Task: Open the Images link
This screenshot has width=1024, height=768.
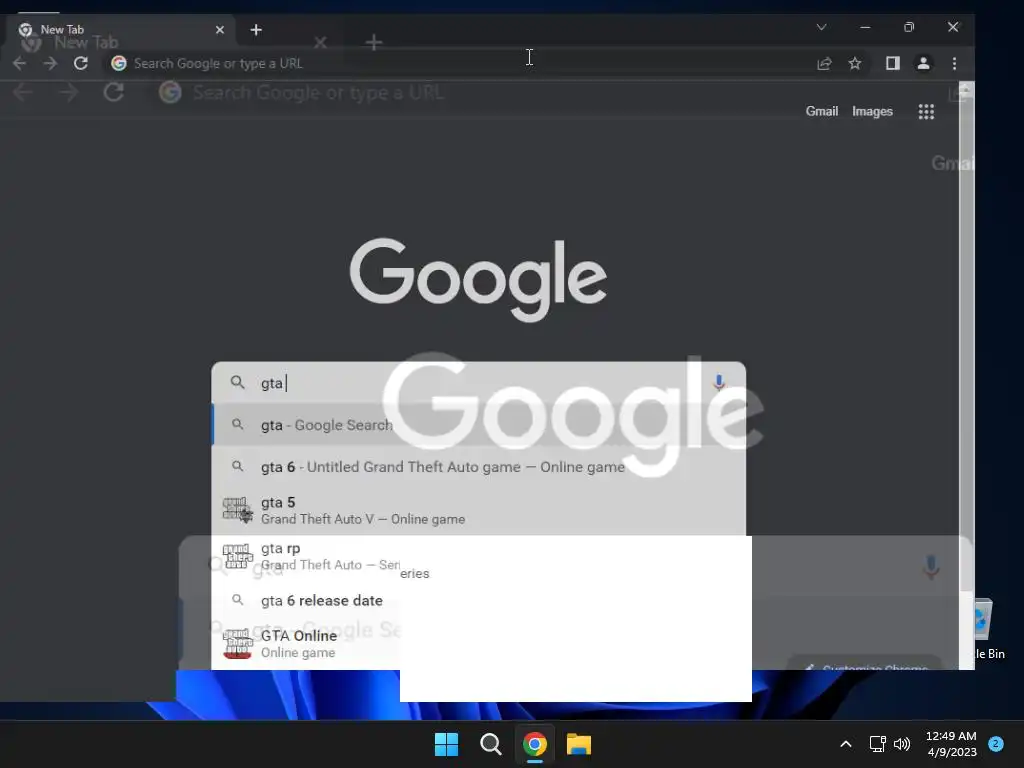Action: (x=872, y=112)
